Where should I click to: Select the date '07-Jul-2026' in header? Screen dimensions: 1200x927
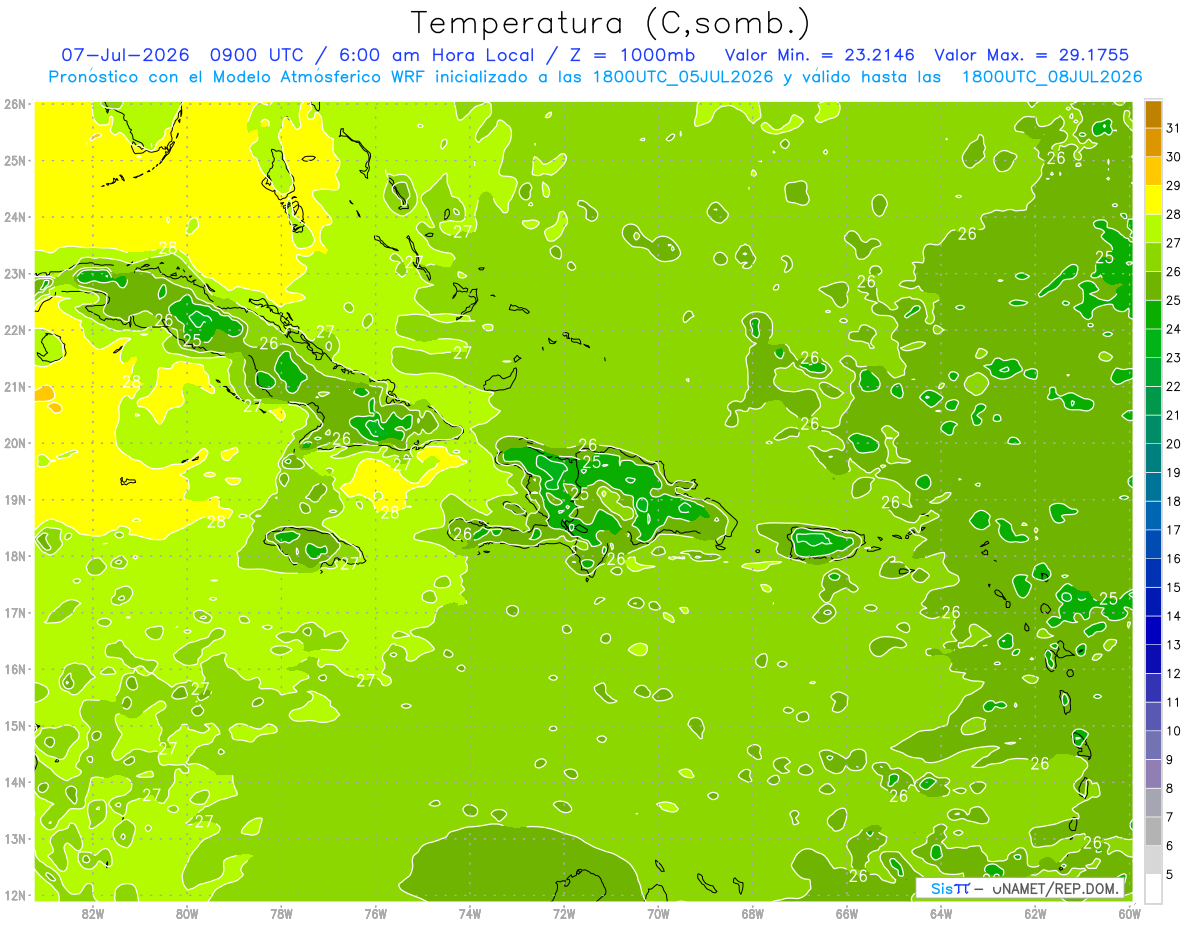point(125,55)
